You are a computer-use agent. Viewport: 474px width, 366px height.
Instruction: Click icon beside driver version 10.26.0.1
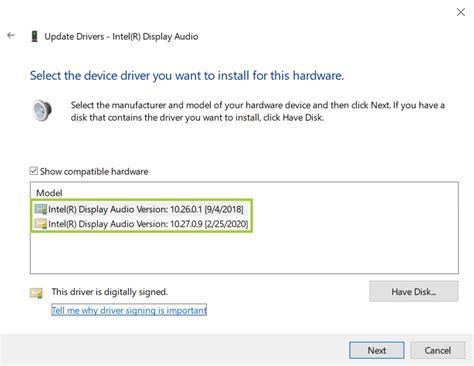pos(41,209)
